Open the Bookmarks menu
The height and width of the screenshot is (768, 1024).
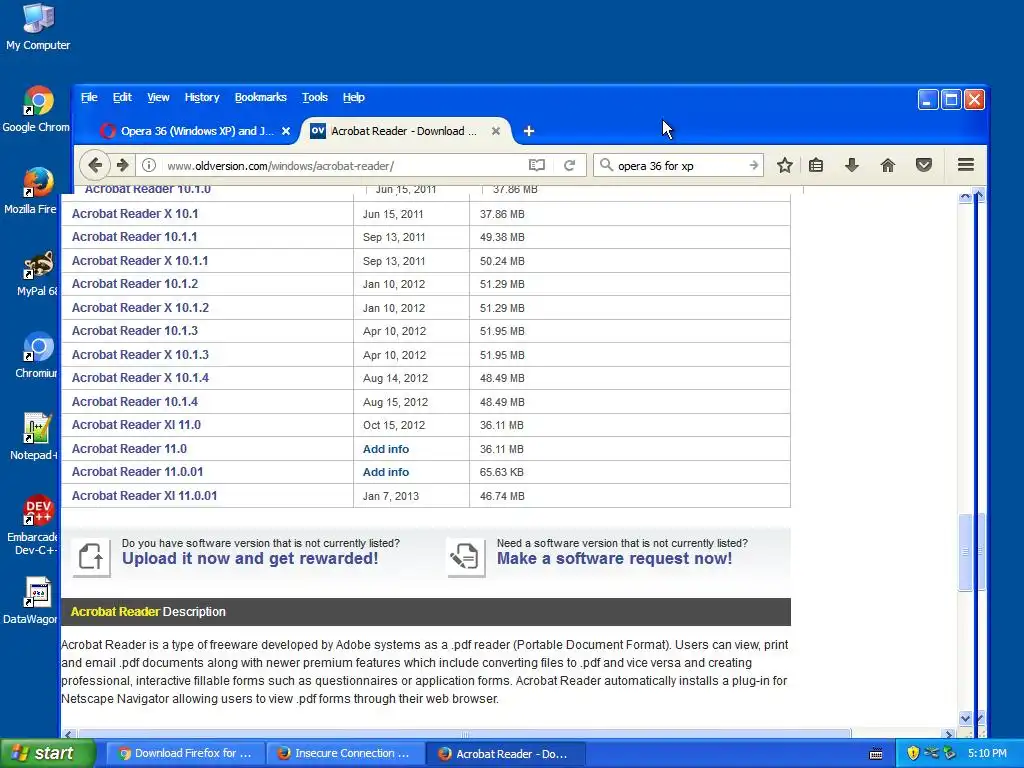[x=261, y=97]
